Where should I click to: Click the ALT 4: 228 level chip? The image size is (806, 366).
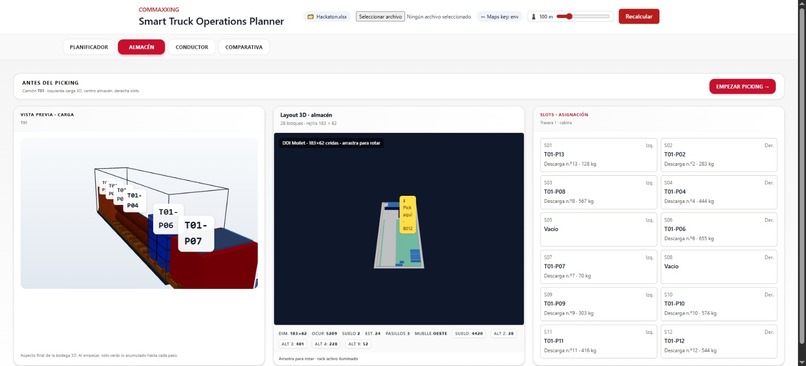click(x=325, y=344)
